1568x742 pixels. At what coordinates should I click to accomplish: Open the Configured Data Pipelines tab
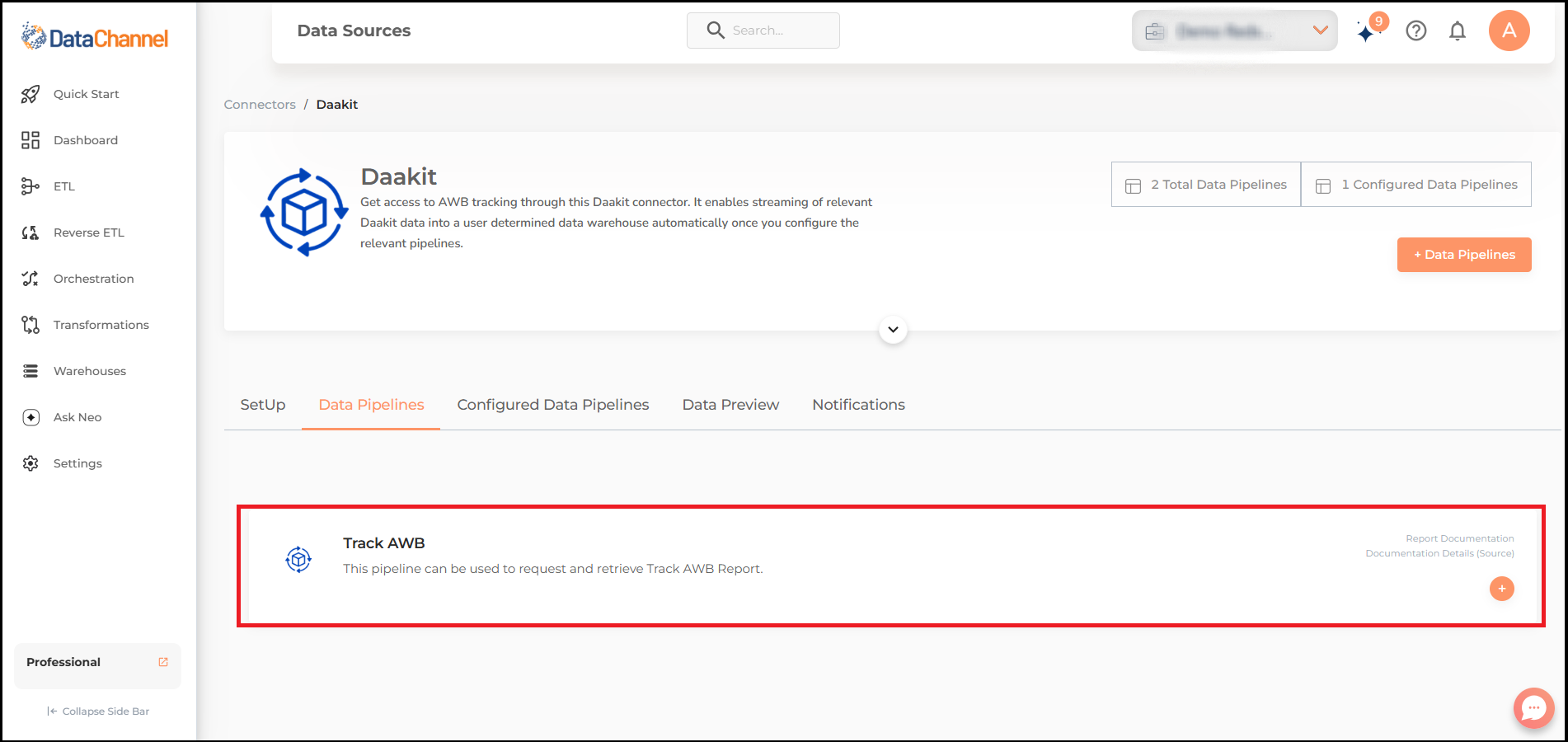coord(553,405)
